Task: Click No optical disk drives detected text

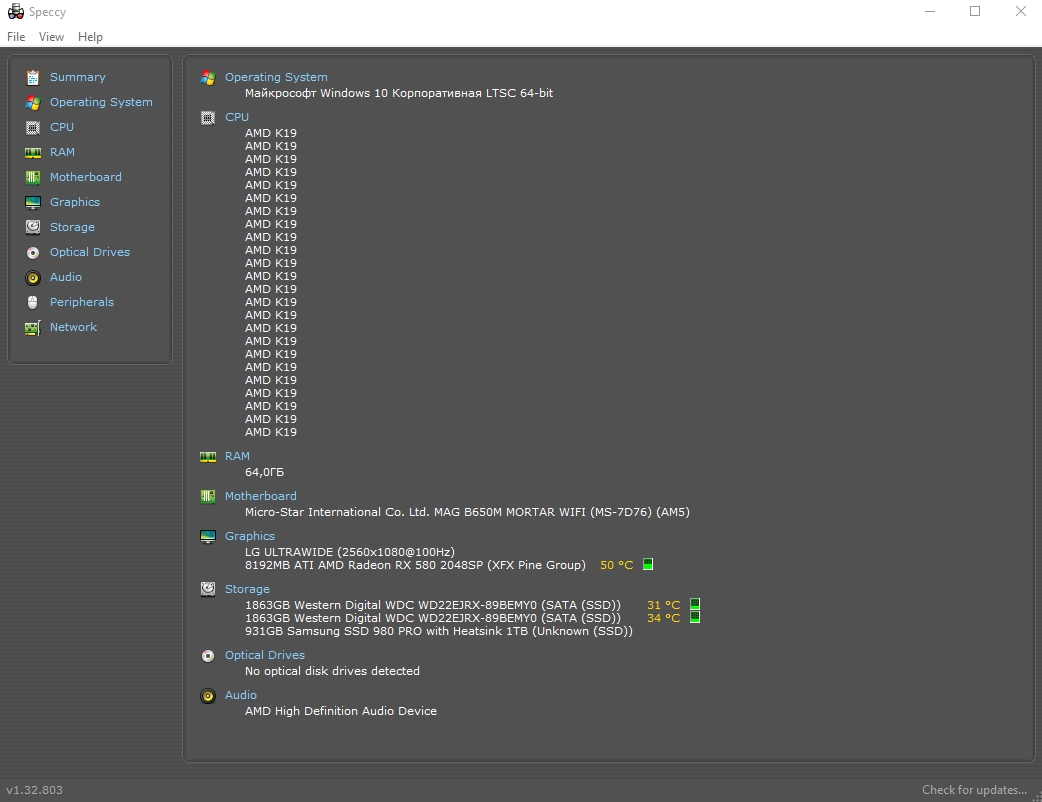Action: point(332,671)
